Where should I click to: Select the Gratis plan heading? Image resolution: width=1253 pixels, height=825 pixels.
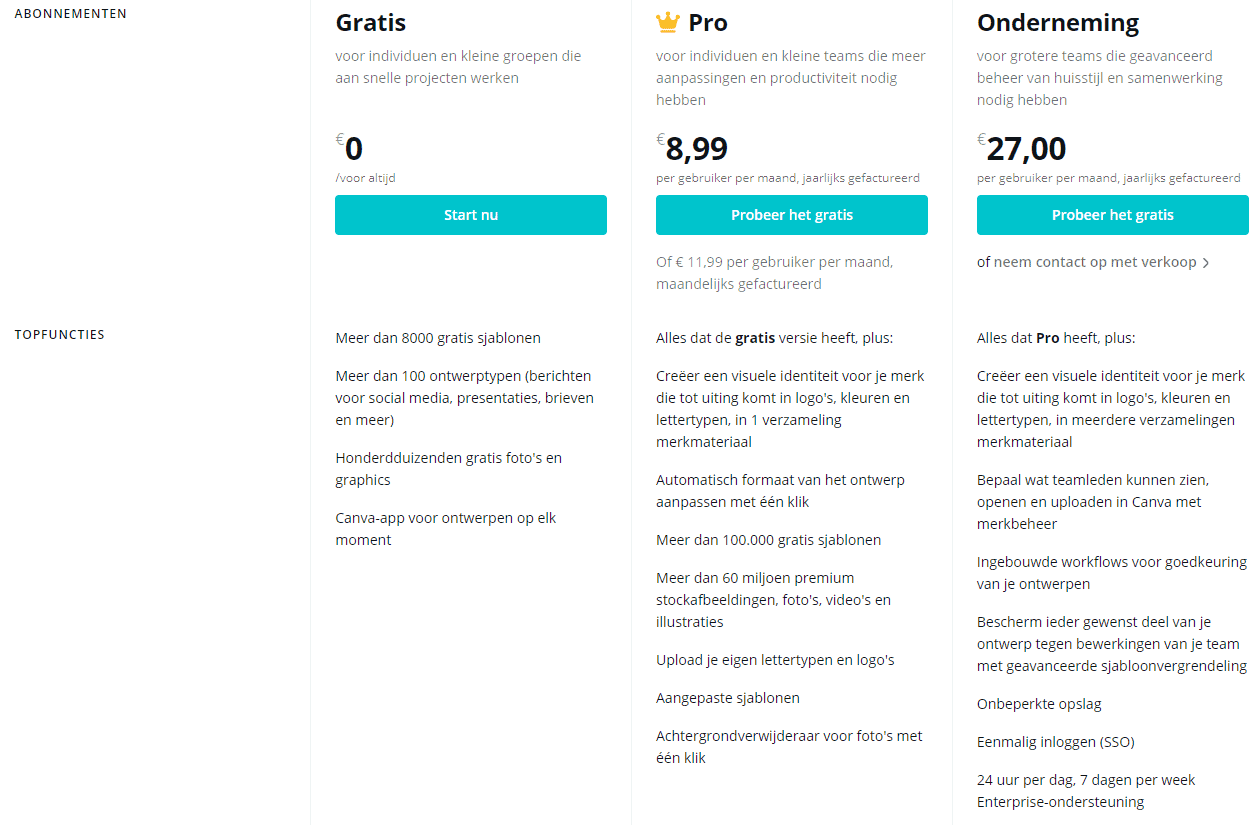(371, 23)
